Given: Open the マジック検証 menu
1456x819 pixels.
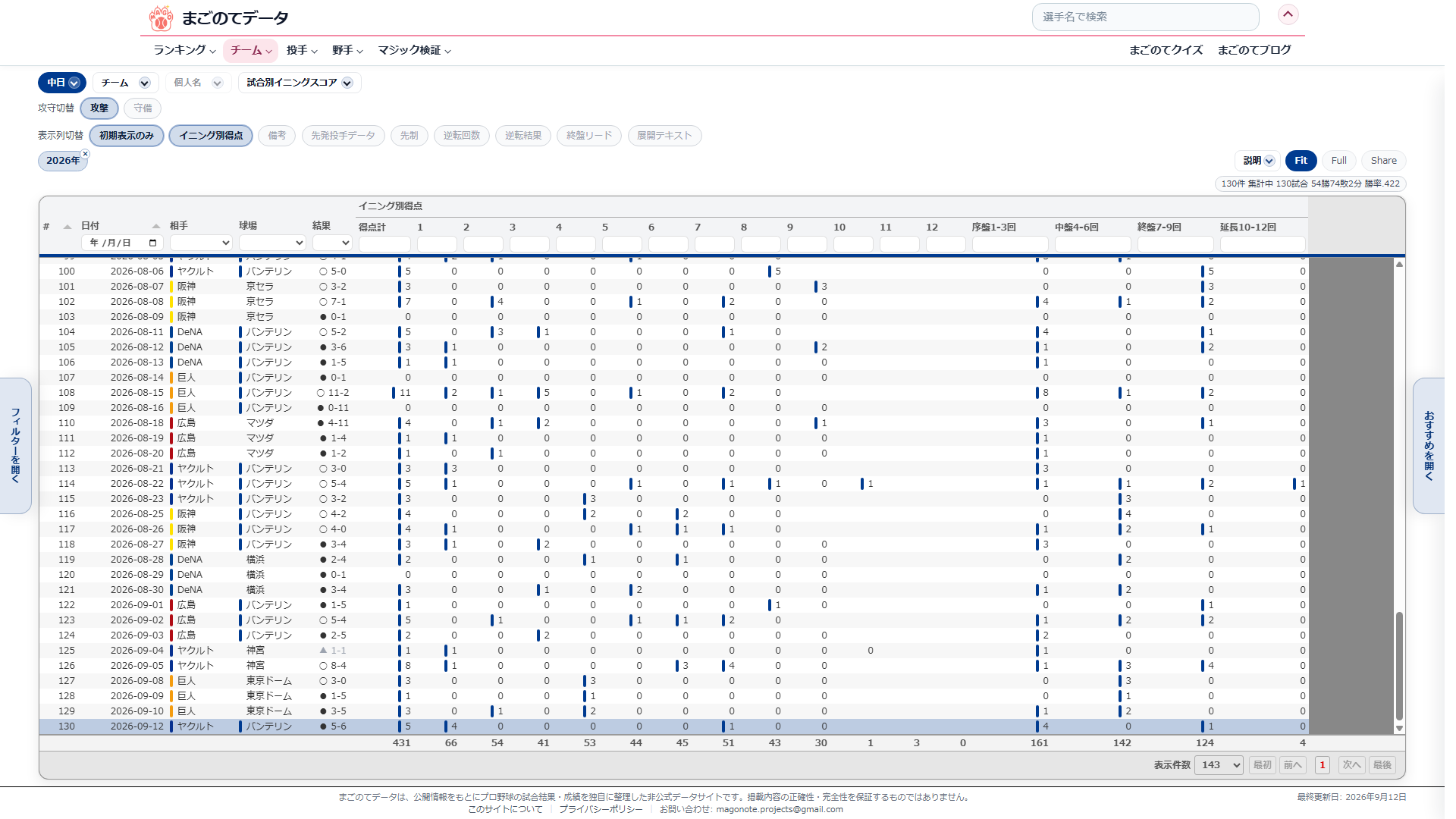Looking at the screenshot, I should (x=415, y=51).
